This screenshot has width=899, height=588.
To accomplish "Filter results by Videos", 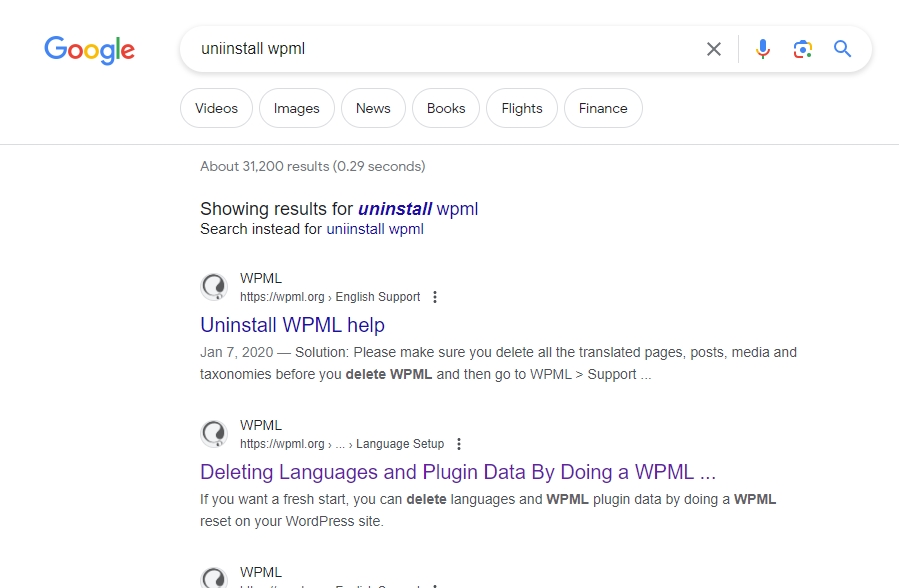I will 216,108.
